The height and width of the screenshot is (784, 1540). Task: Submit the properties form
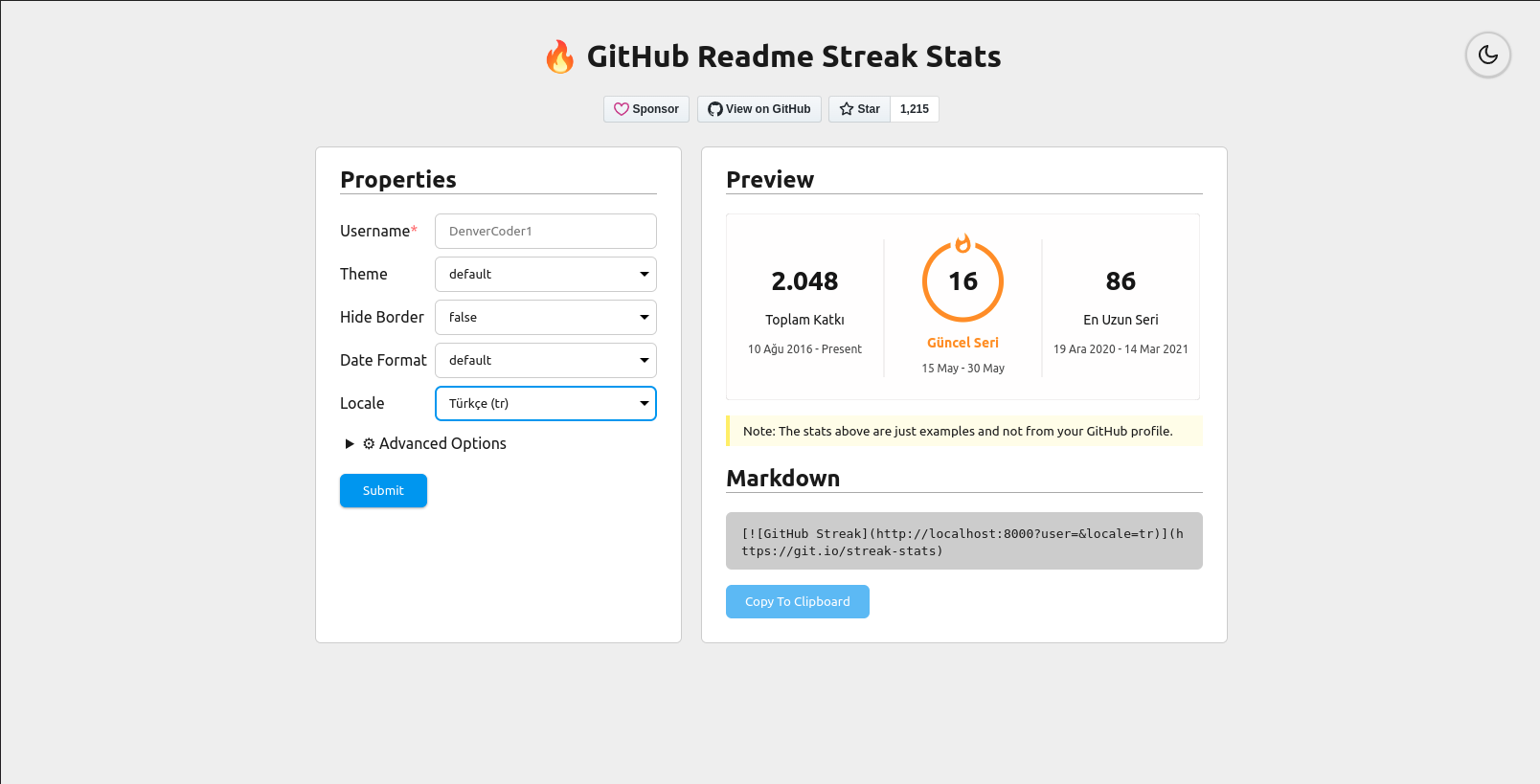pyautogui.click(x=383, y=490)
